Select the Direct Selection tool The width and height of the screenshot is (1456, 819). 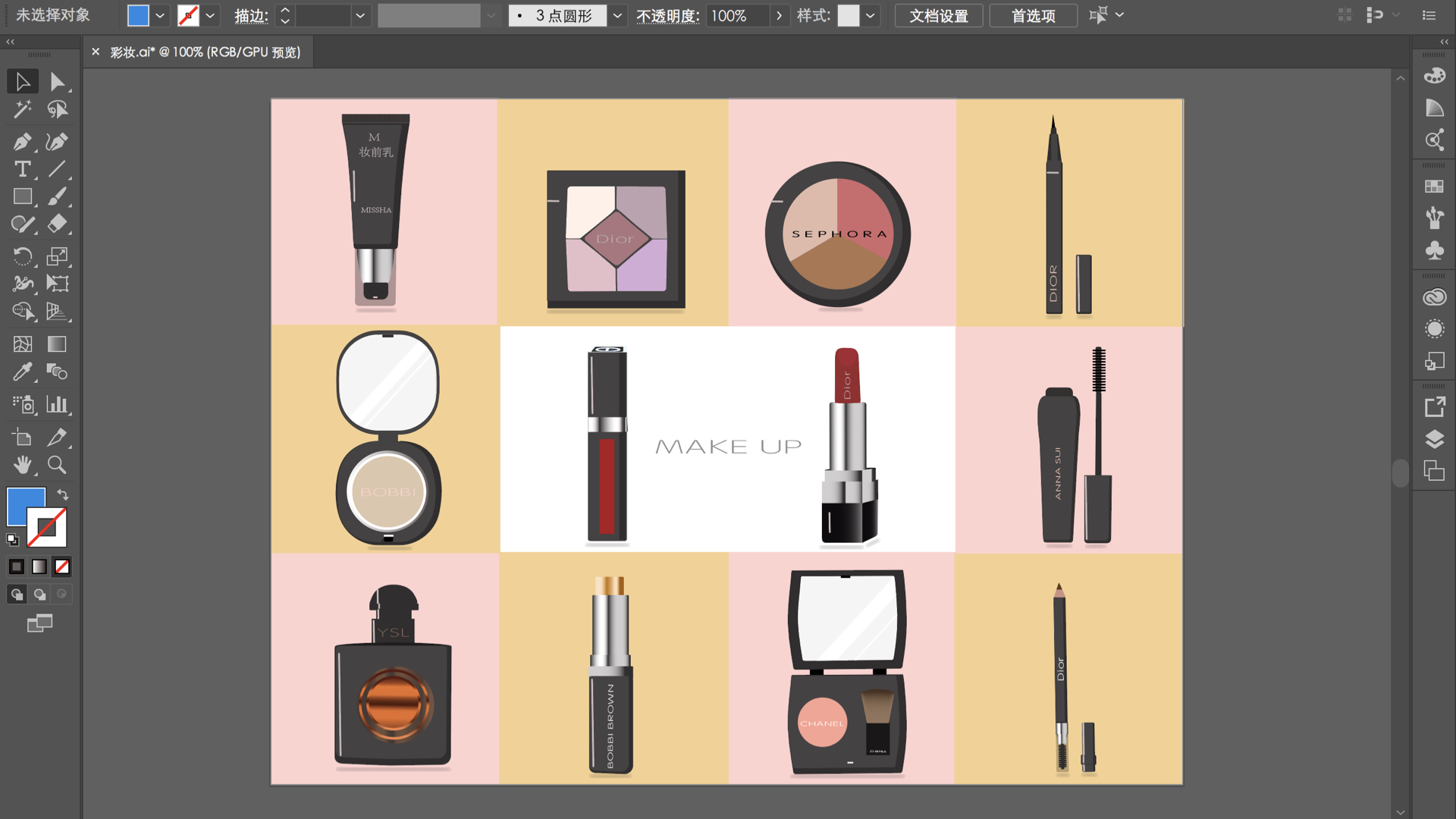57,81
